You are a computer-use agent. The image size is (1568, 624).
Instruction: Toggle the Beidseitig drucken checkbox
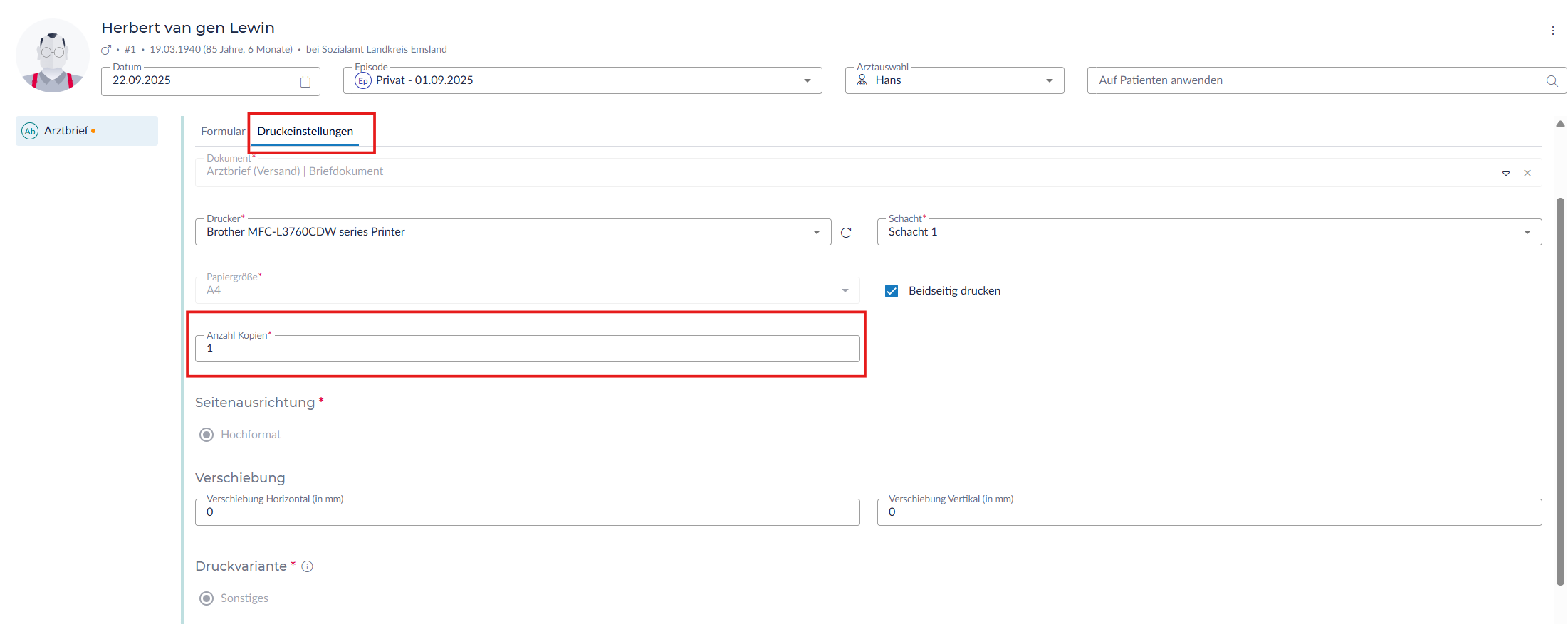point(892,291)
